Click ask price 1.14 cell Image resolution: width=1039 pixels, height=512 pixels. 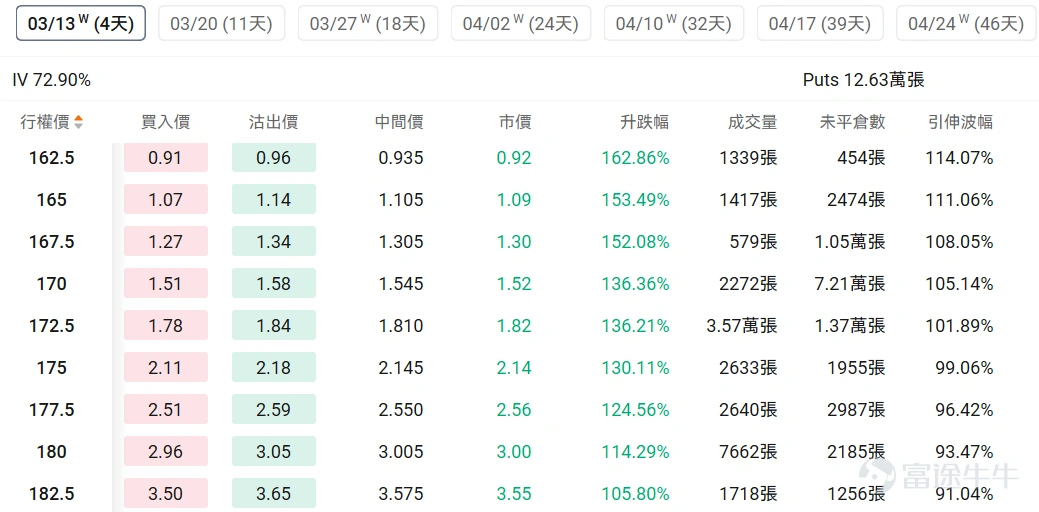(274, 199)
